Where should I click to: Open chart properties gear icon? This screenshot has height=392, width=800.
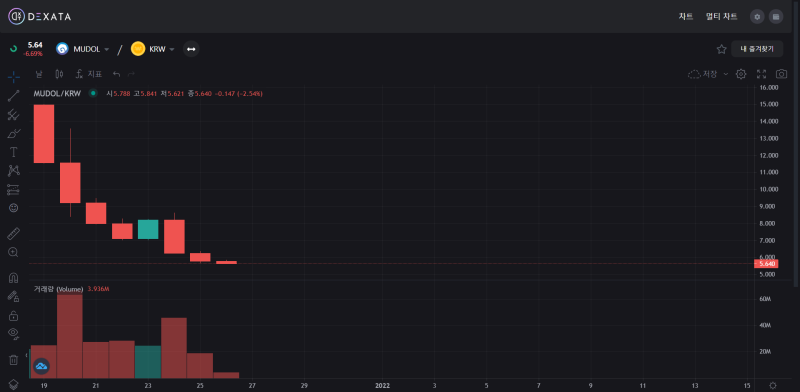tap(741, 75)
